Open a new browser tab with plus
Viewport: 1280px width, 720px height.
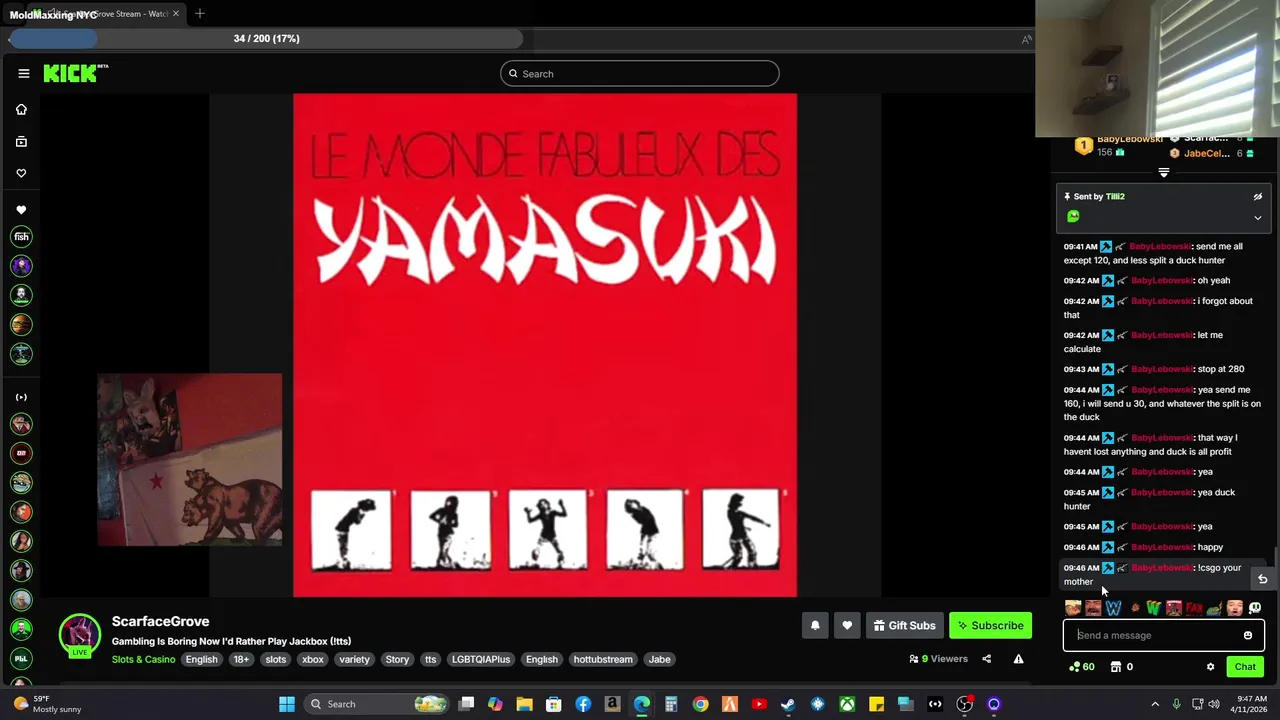point(200,14)
